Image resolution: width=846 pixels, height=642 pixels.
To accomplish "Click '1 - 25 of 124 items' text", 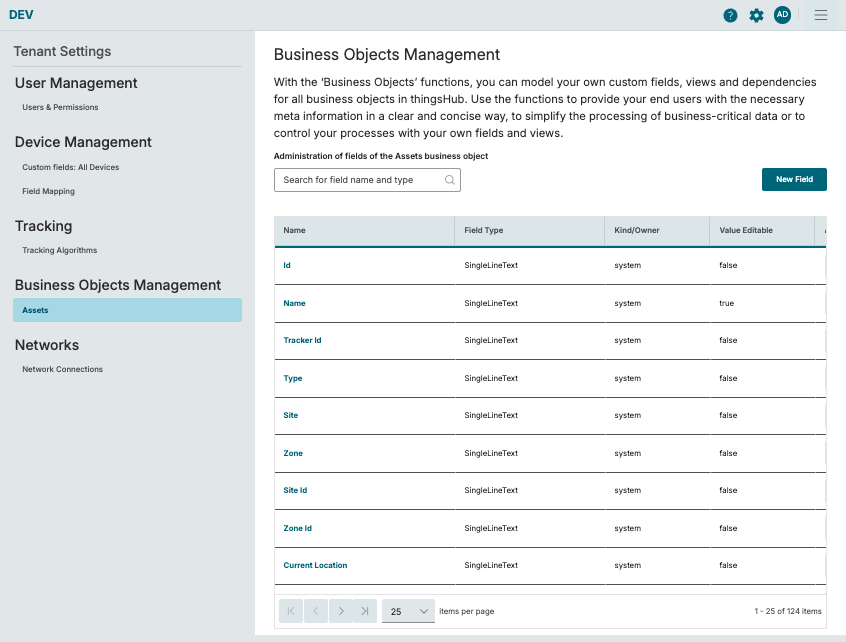I will (788, 611).
